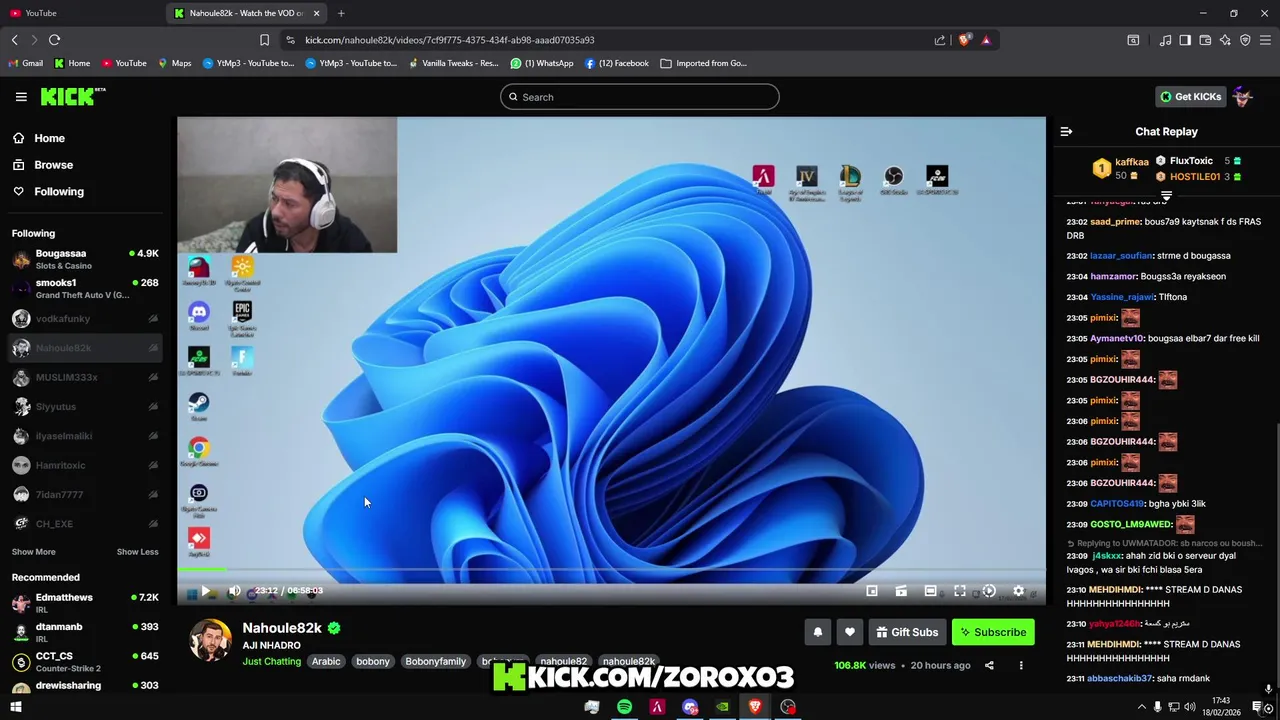Click the Get KICKs button
This screenshot has height=720, width=1280.
1190,97
